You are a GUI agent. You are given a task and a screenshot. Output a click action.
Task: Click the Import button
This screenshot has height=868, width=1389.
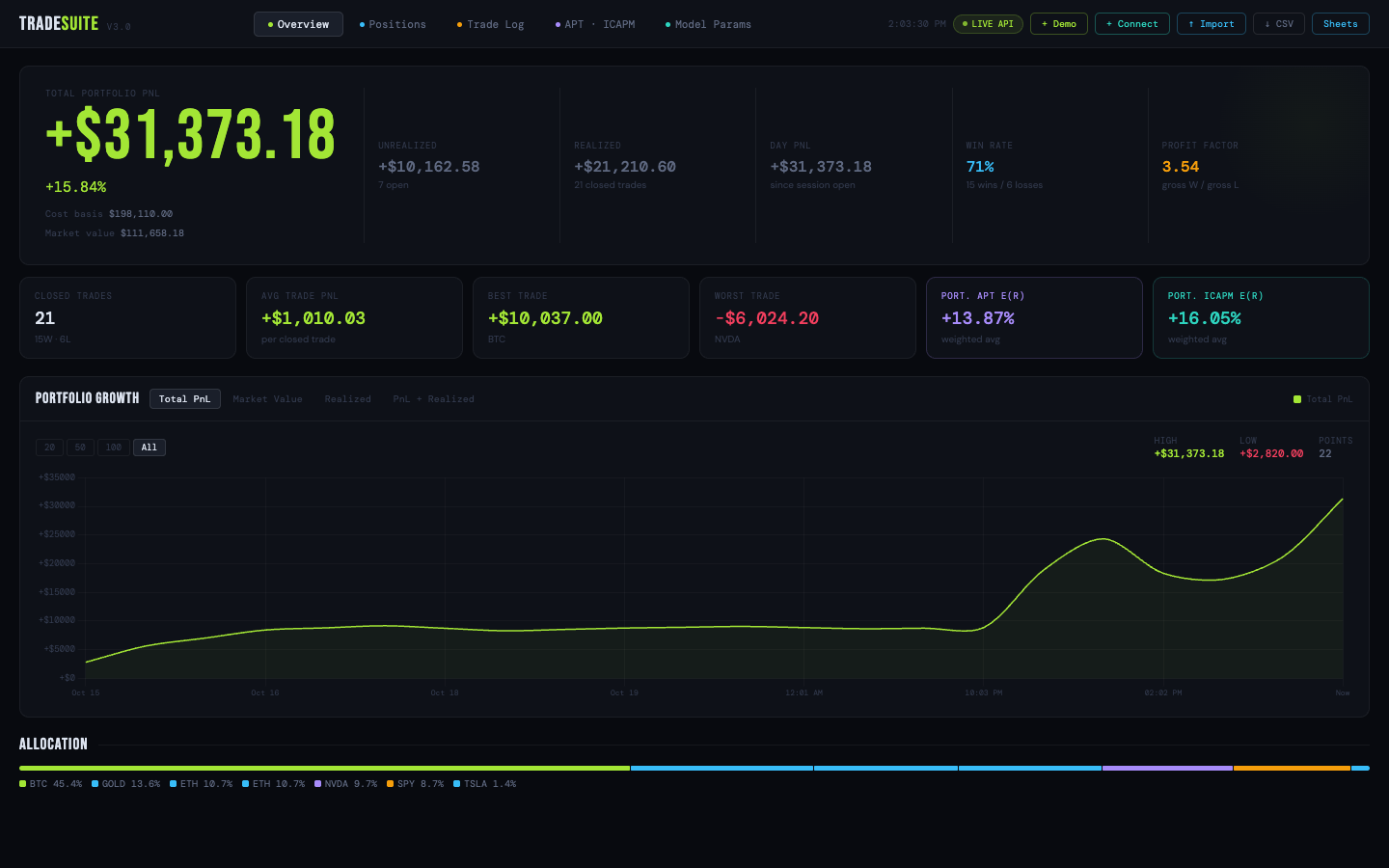click(x=1212, y=24)
